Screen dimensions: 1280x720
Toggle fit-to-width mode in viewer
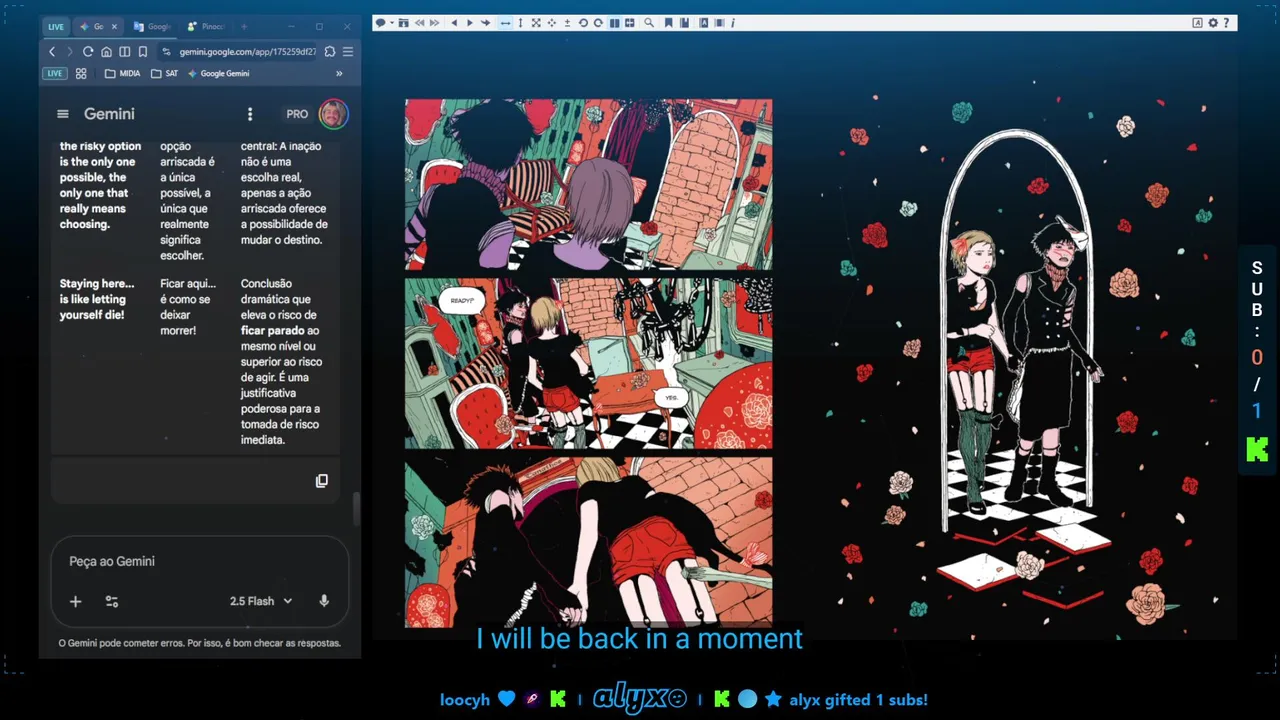coord(505,23)
